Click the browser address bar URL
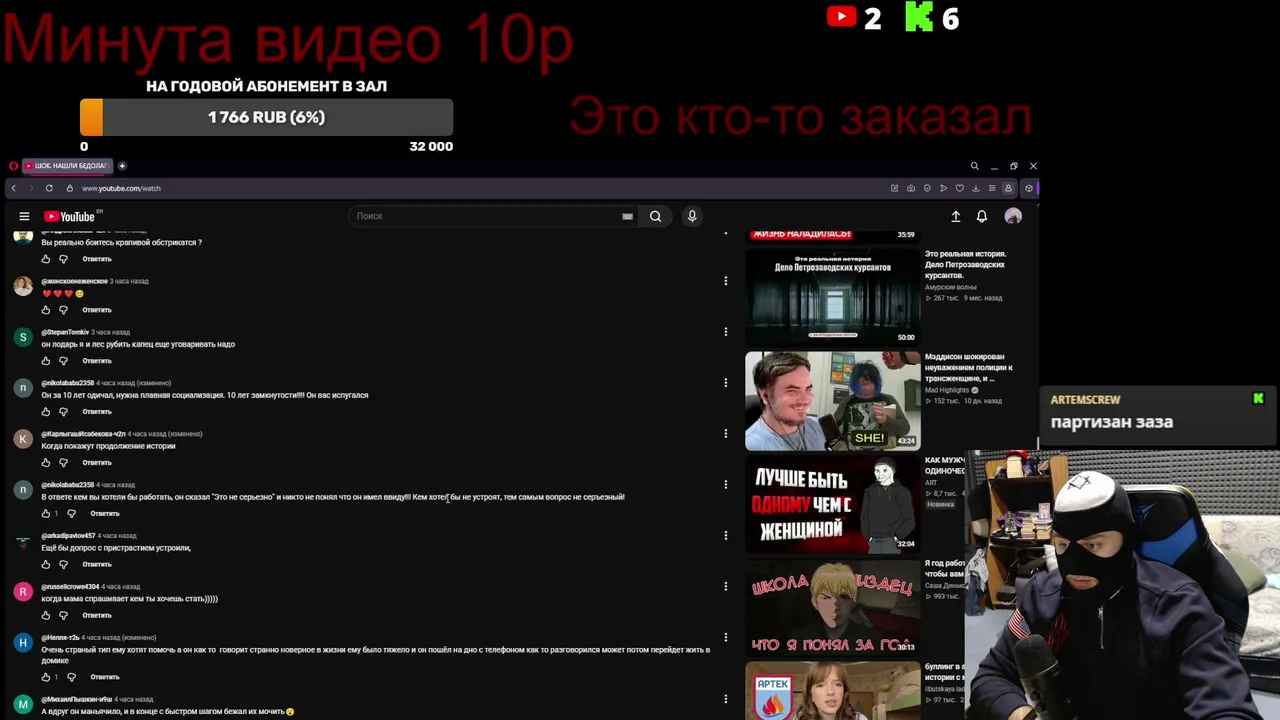 tap(121, 188)
